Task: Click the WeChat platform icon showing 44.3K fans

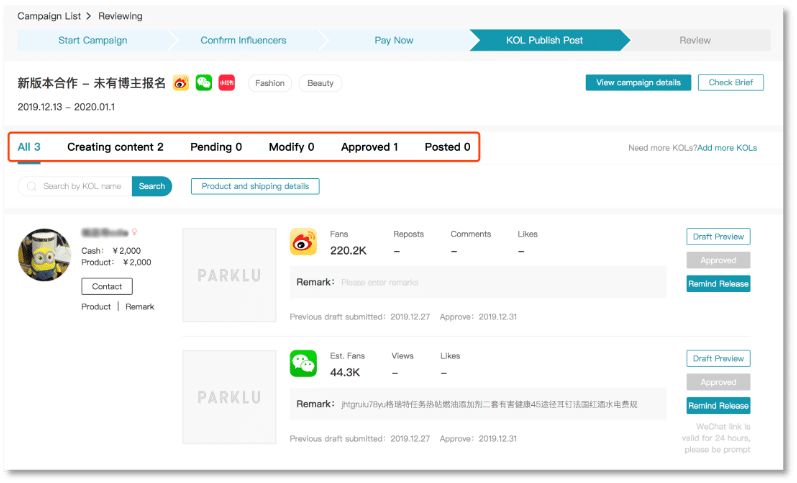Action: click(303, 363)
